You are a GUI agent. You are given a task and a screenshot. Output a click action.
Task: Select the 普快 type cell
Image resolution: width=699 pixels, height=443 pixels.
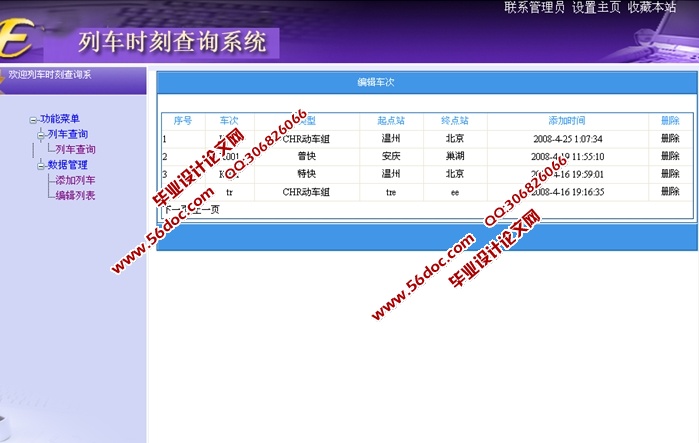[306, 156]
